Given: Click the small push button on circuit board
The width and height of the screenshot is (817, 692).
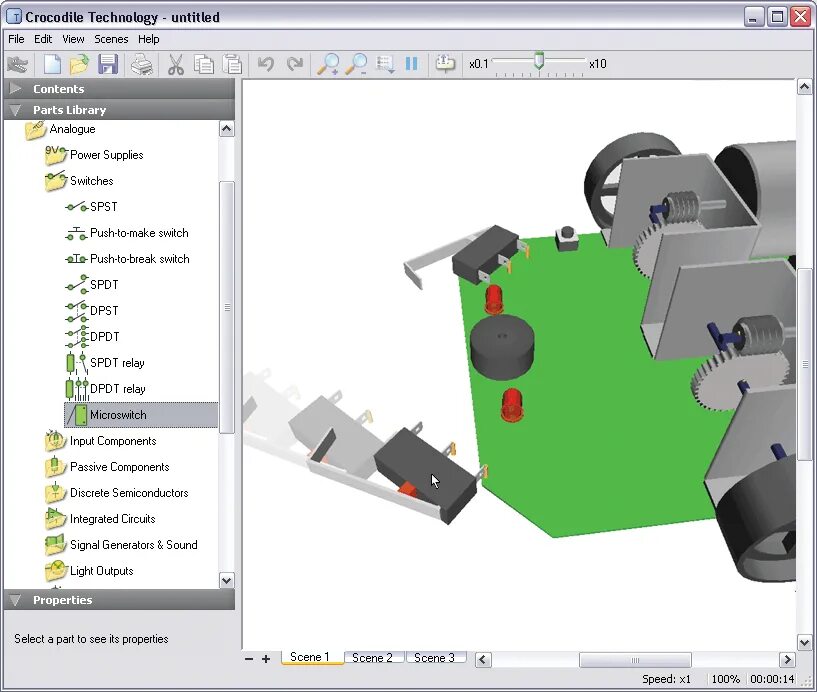Looking at the screenshot, I should 567,238.
